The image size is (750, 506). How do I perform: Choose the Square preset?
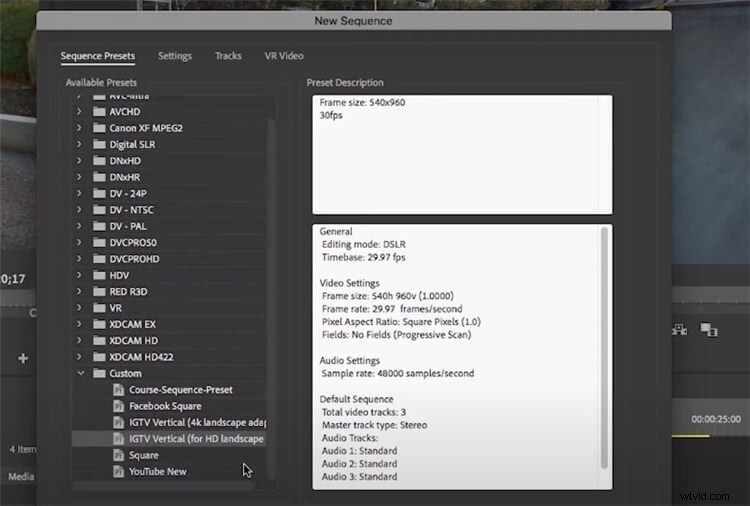(143, 455)
